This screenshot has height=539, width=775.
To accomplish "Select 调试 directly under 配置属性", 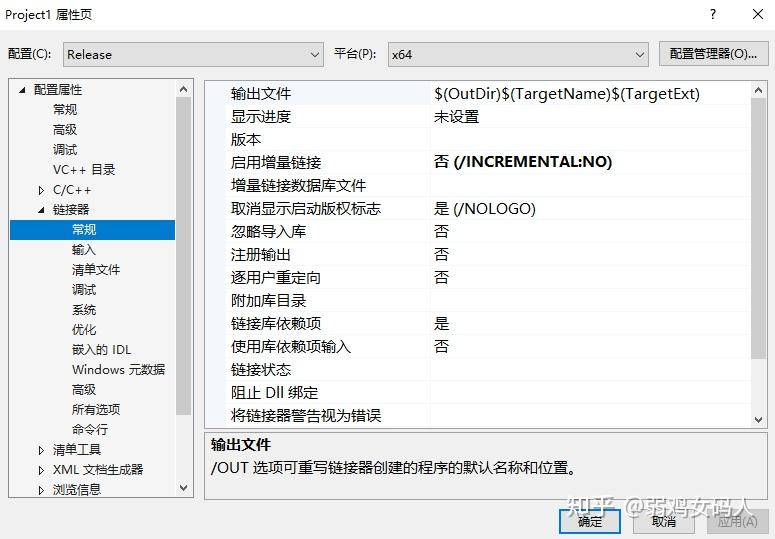I will [x=65, y=150].
